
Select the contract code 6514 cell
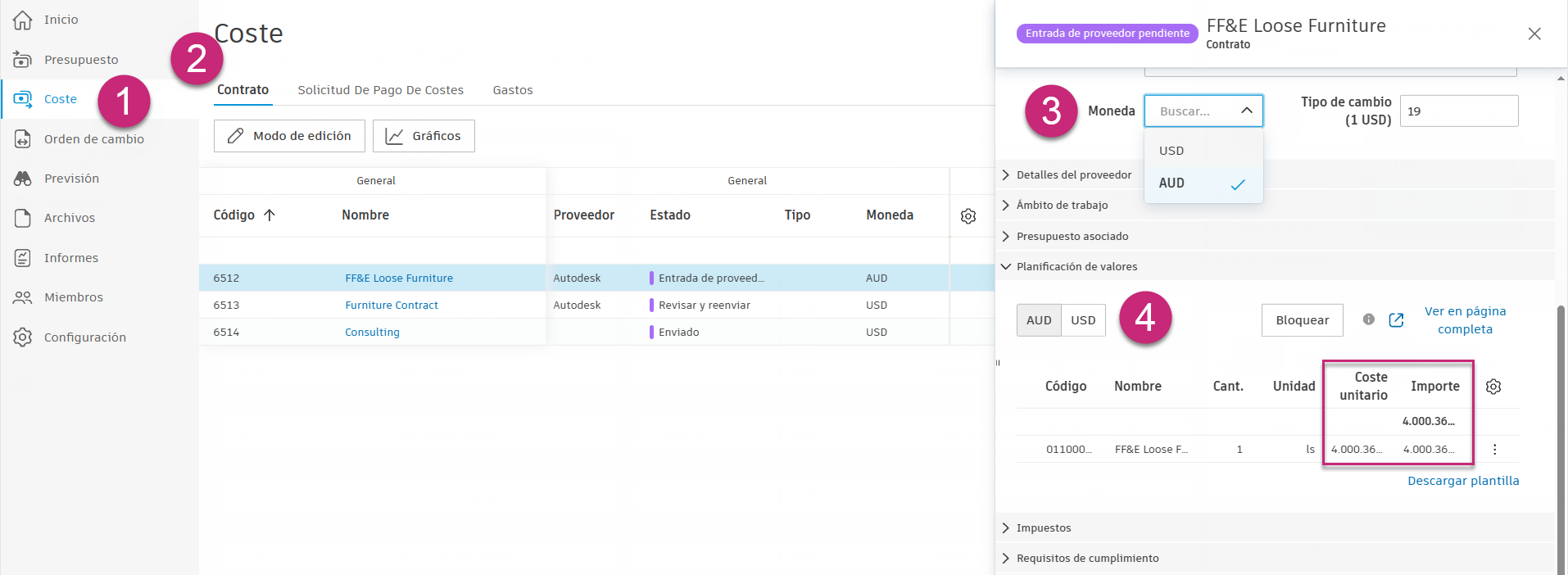226,333
